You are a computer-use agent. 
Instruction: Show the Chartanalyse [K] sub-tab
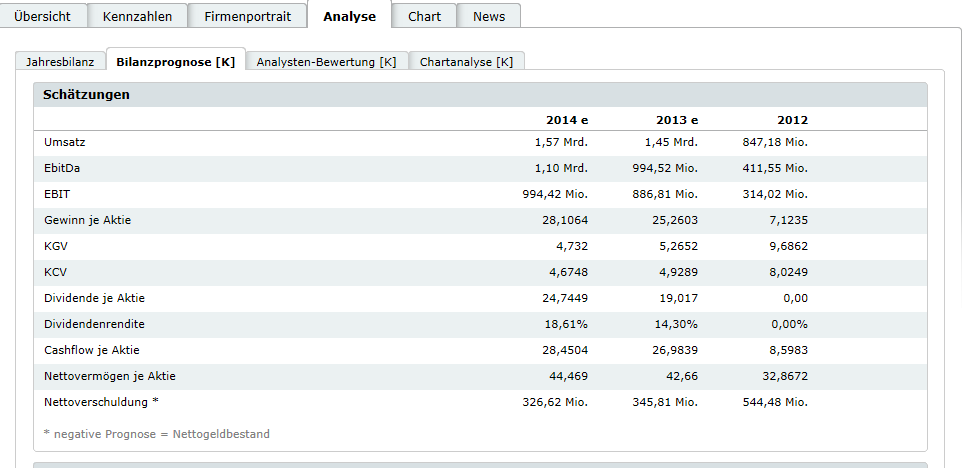(466, 62)
